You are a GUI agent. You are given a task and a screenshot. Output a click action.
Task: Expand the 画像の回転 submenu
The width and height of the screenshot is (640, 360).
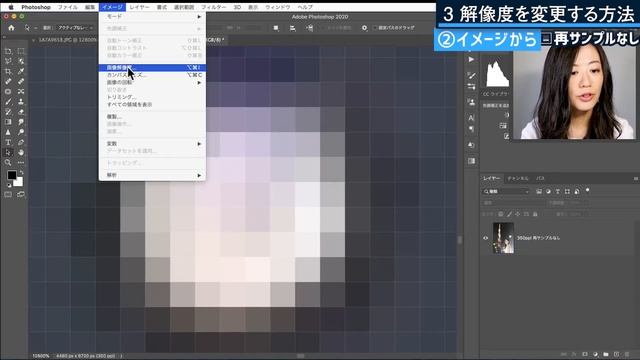[x=152, y=82]
